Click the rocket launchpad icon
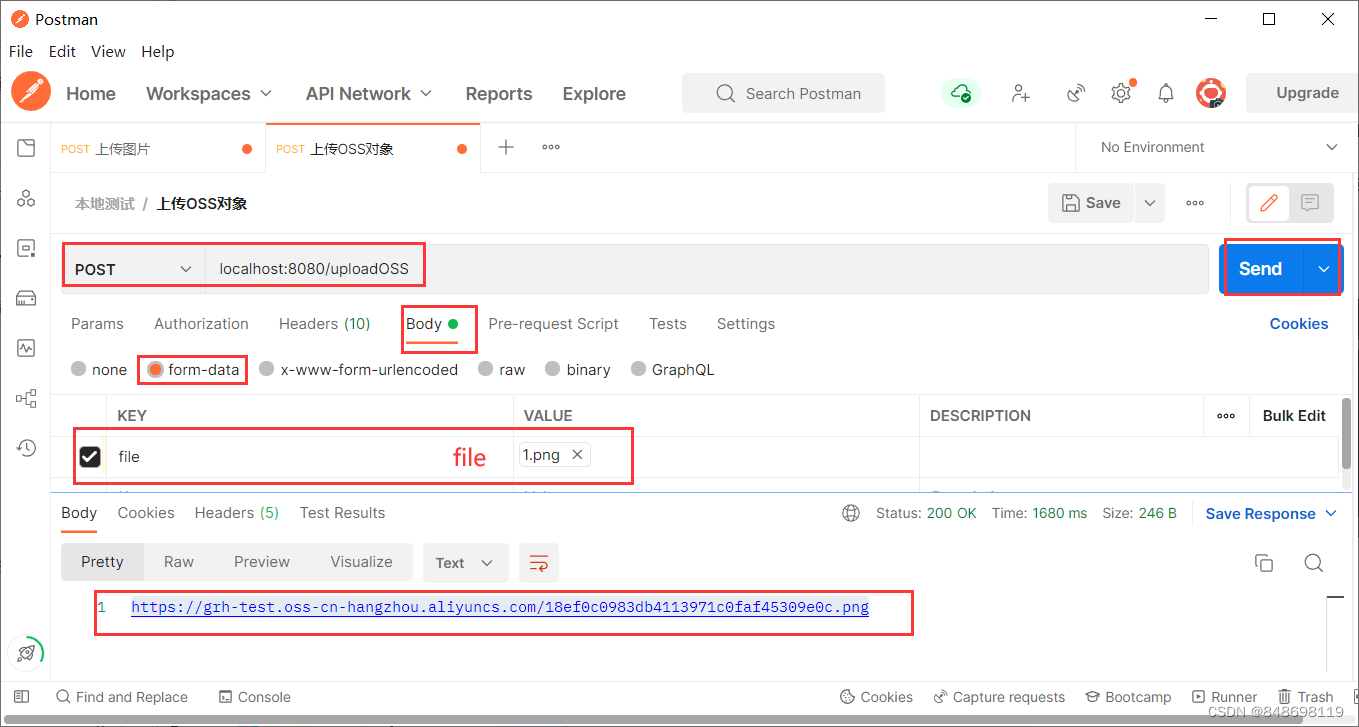1359x727 pixels. (x=26, y=653)
